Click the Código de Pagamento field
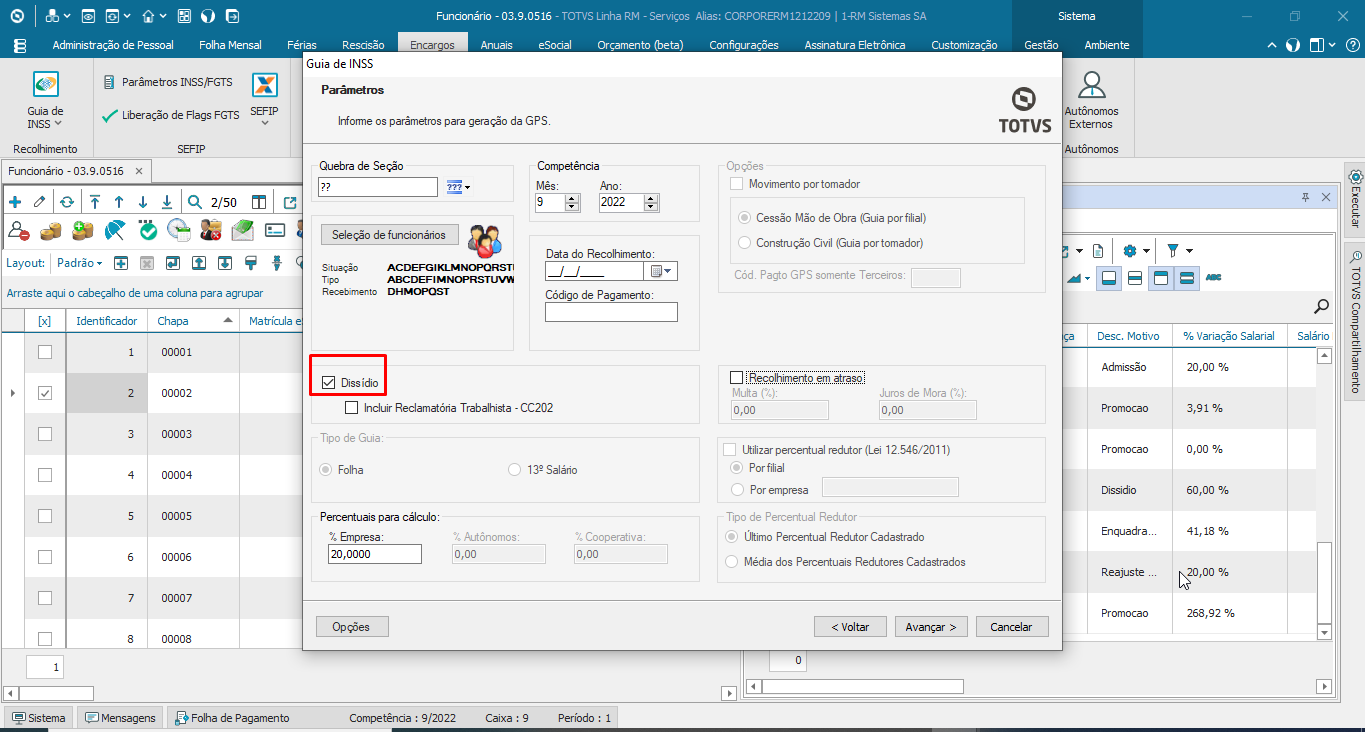This screenshot has width=1365, height=732. tap(611, 312)
